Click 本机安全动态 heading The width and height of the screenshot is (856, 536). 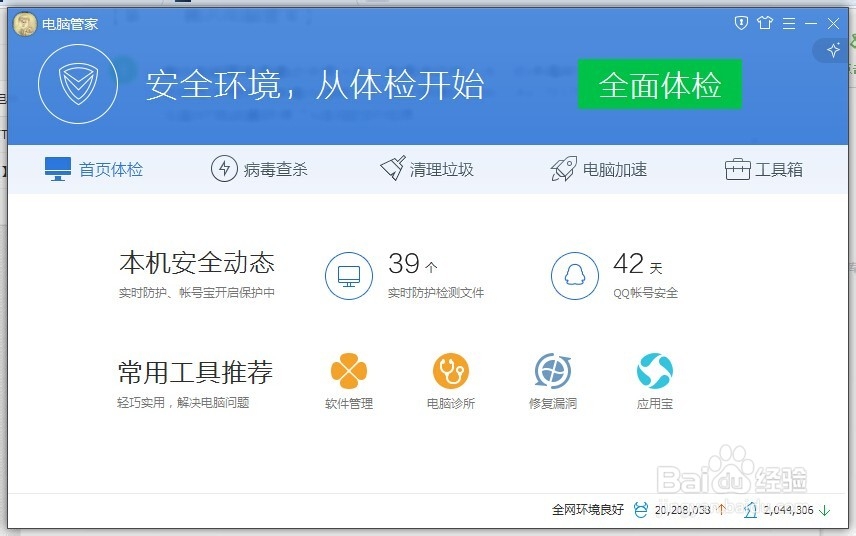[x=197, y=263]
